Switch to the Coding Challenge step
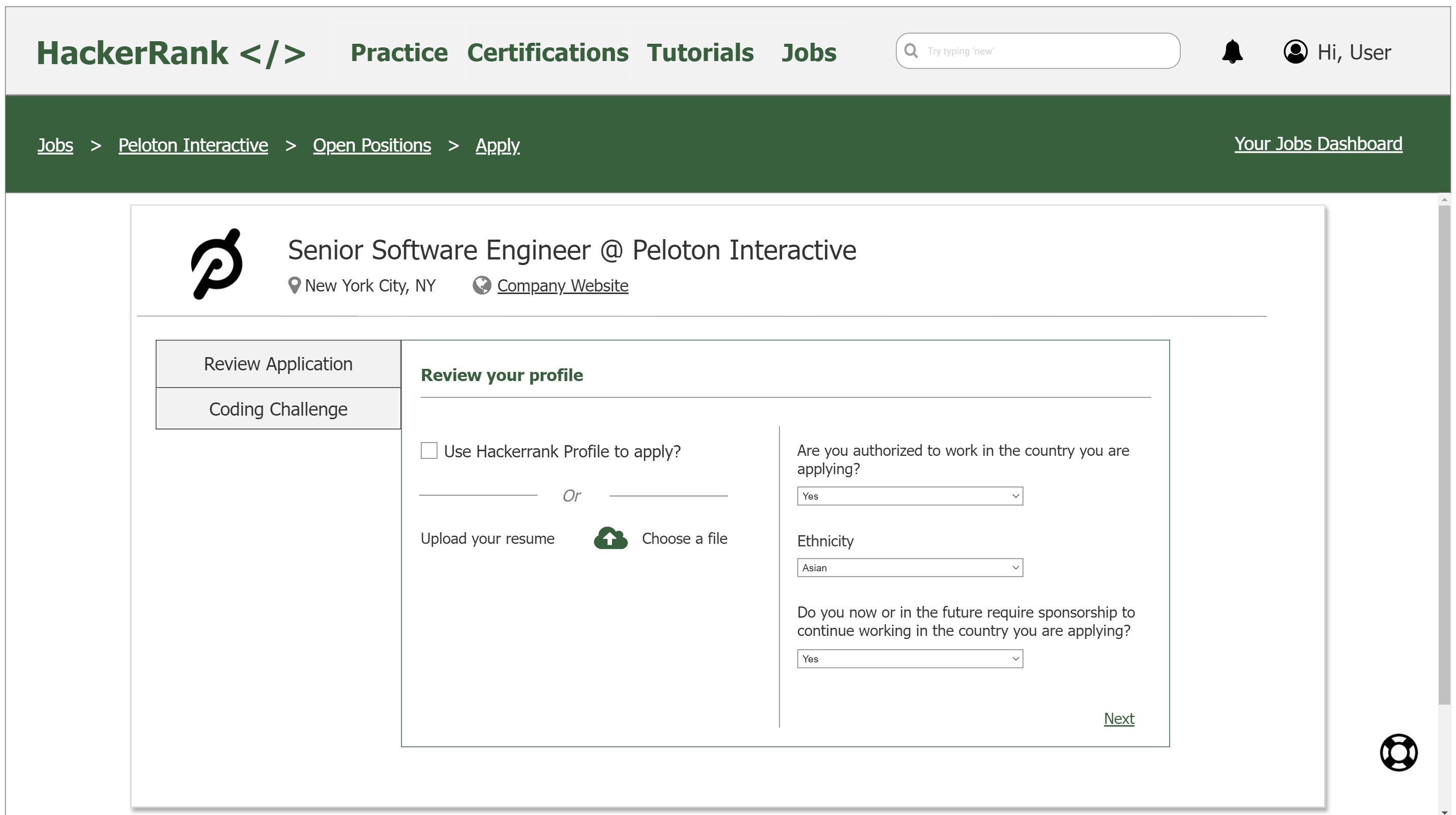This screenshot has width=1456, height=815. pyautogui.click(x=278, y=408)
